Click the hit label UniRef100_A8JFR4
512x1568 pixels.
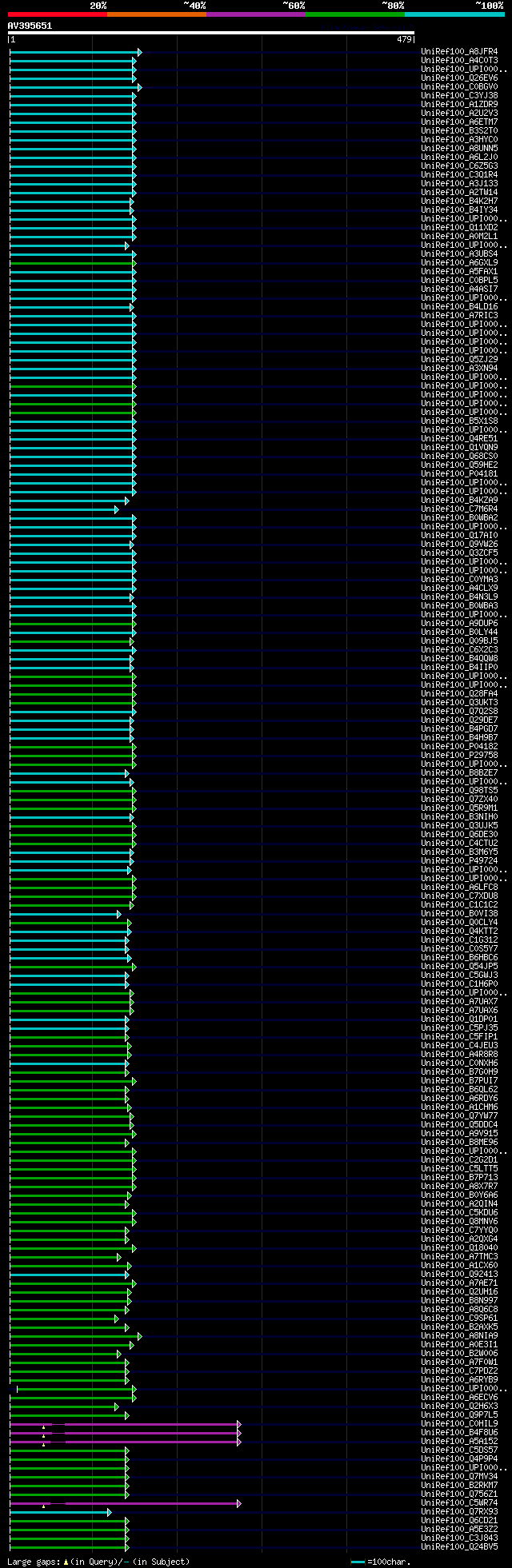(459, 52)
